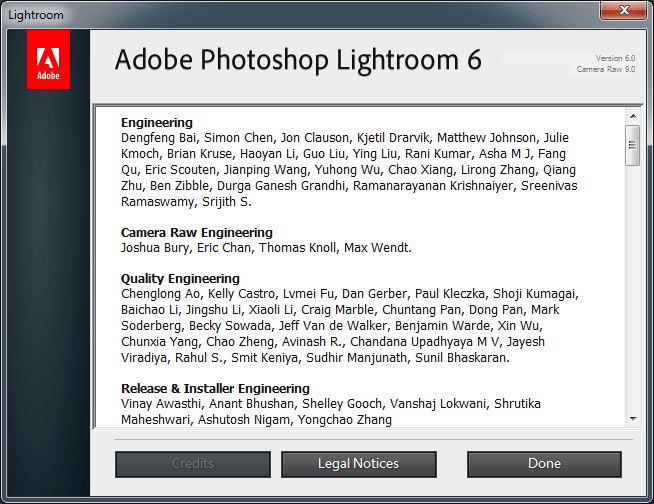Click the name 'Max Wendt'

point(376,248)
